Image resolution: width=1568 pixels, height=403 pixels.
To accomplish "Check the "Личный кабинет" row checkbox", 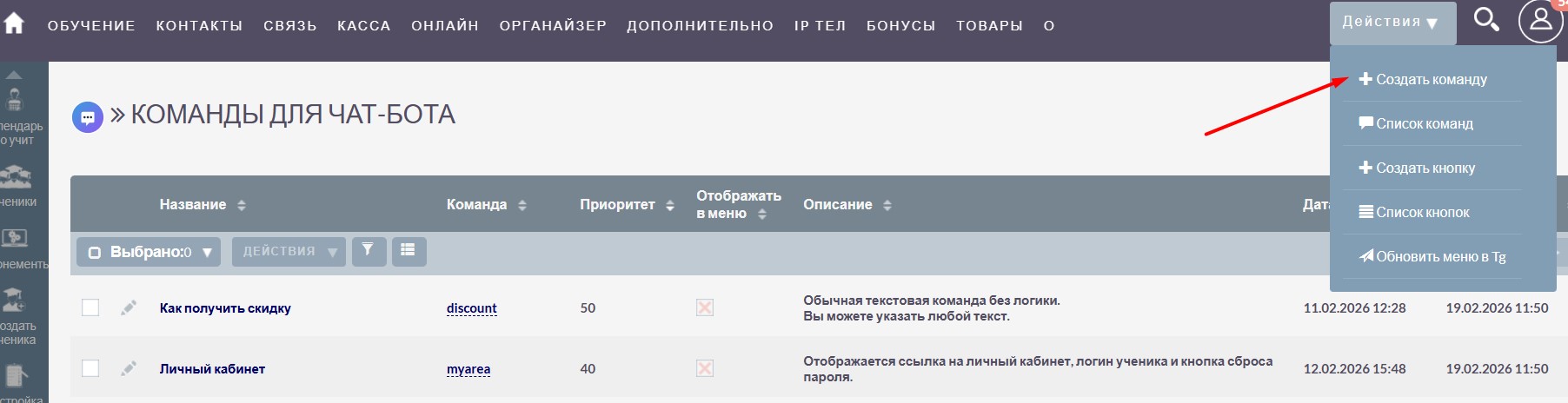I will coord(90,368).
